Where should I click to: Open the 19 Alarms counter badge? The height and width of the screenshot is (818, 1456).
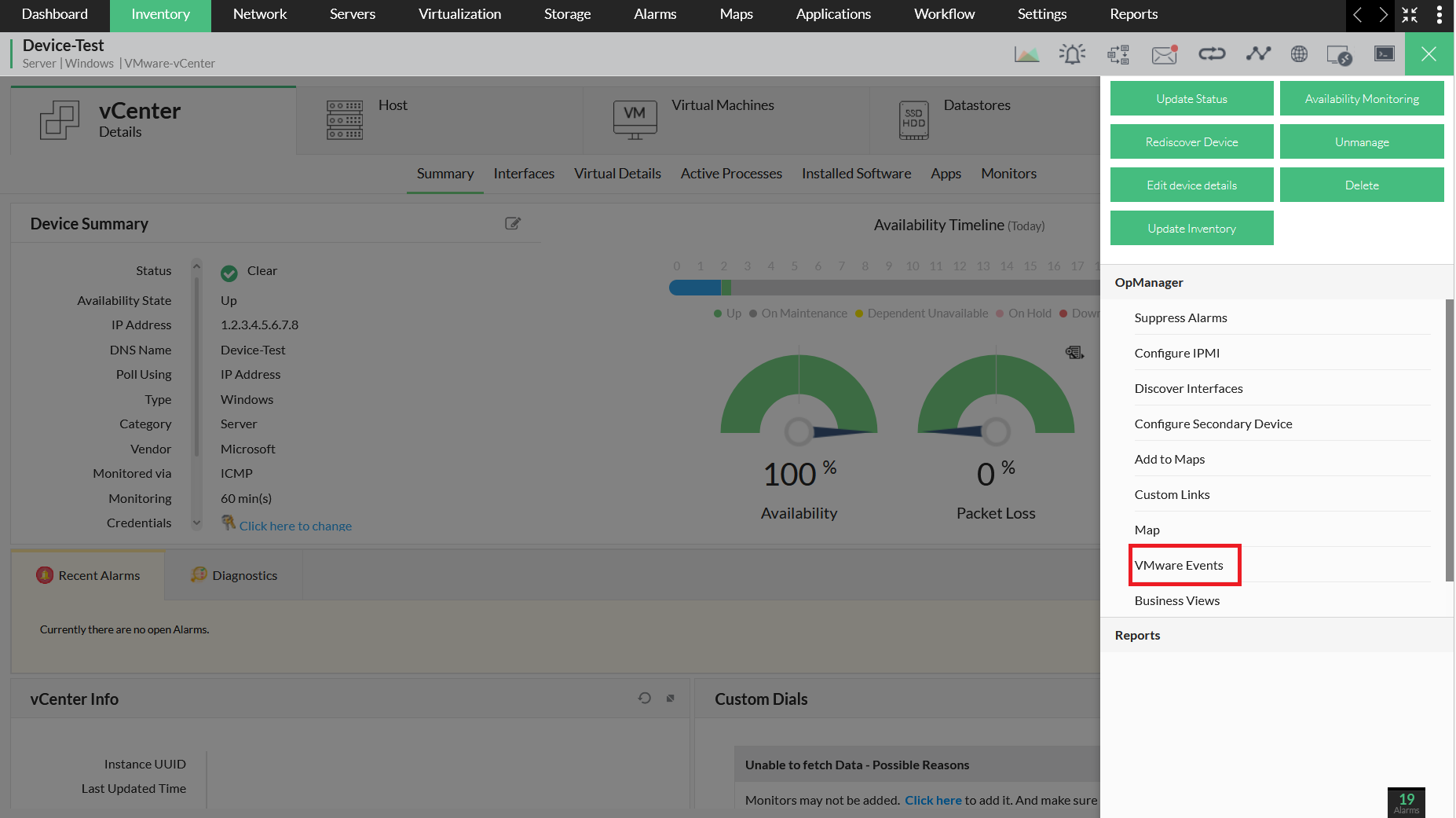(x=1407, y=802)
